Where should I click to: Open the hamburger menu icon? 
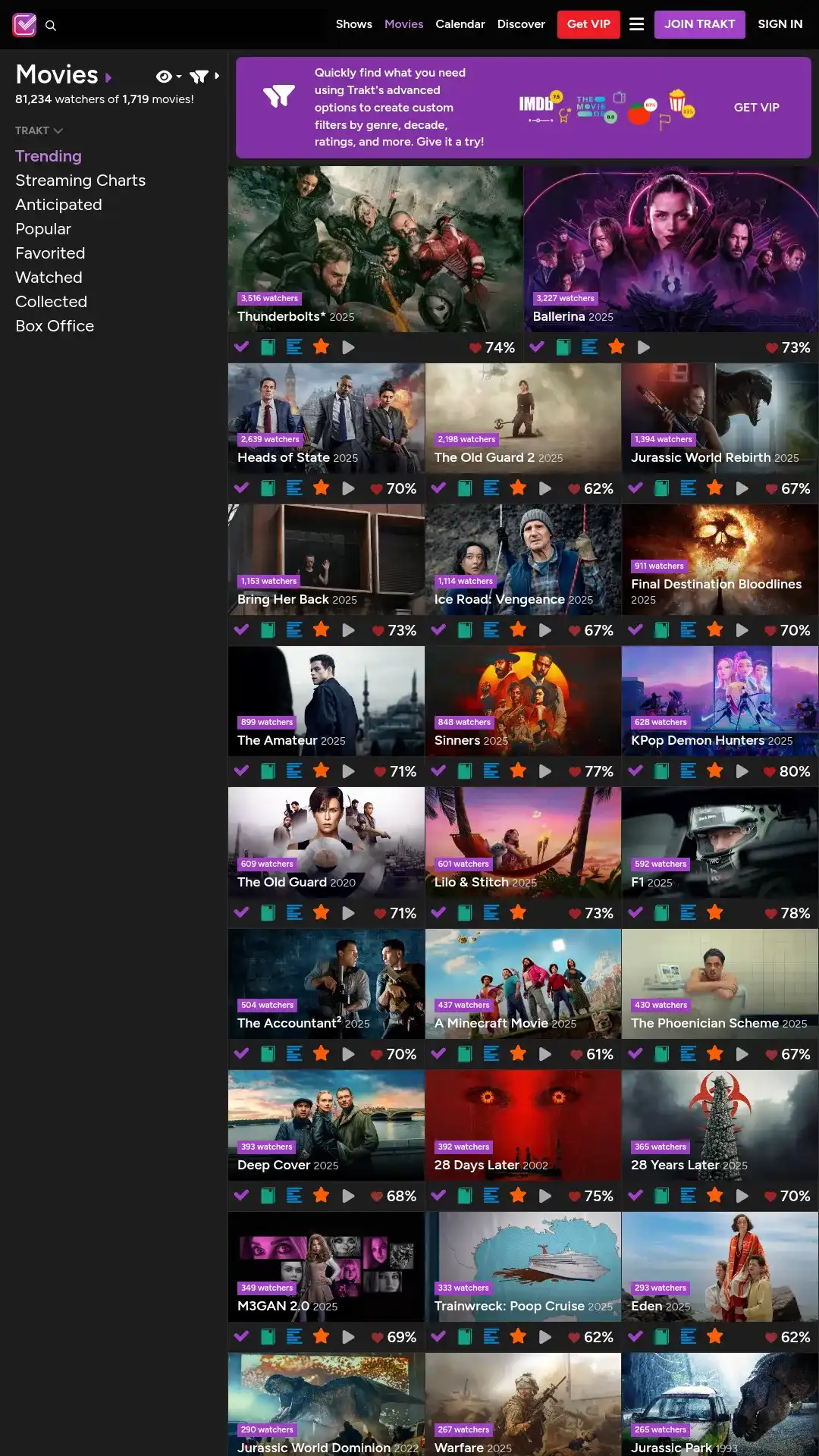[x=637, y=24]
